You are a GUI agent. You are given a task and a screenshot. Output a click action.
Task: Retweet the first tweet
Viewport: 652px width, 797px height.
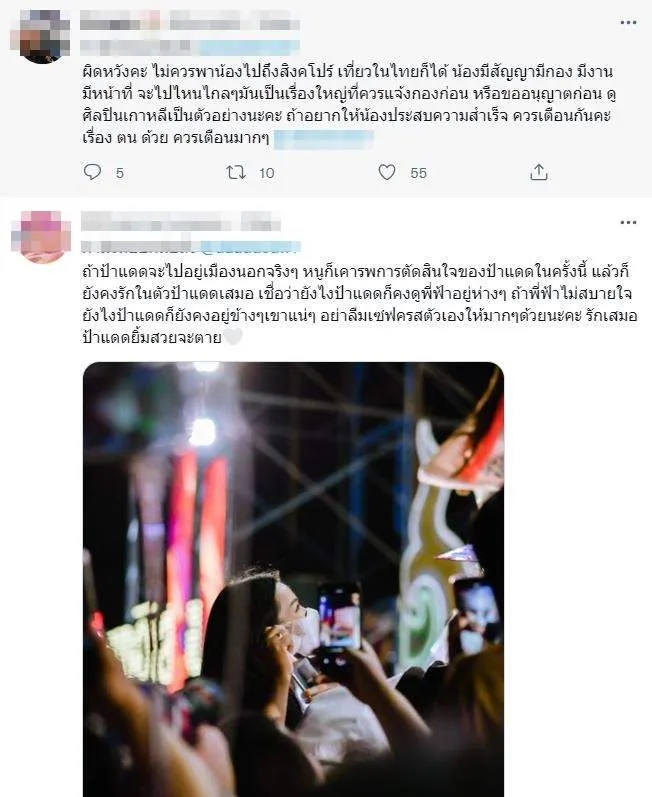pos(236,173)
